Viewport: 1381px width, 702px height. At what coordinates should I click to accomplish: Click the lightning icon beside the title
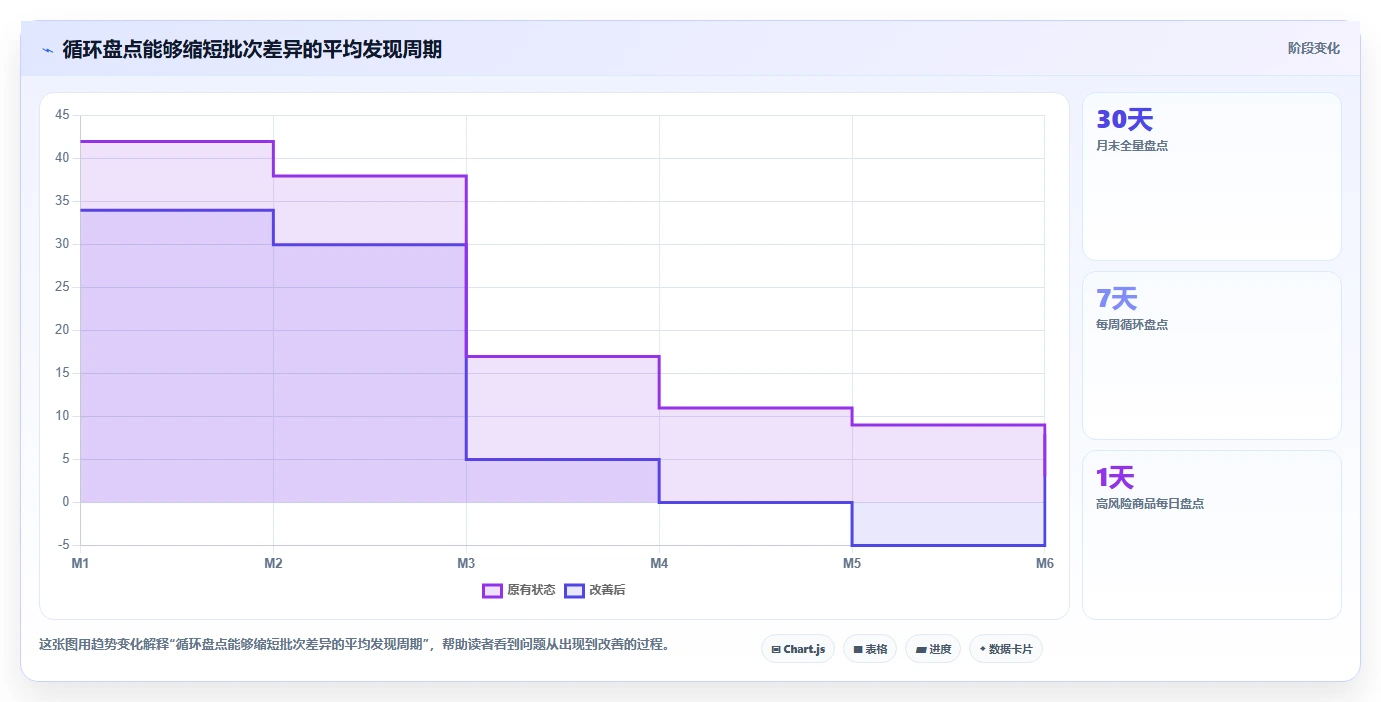[48, 50]
